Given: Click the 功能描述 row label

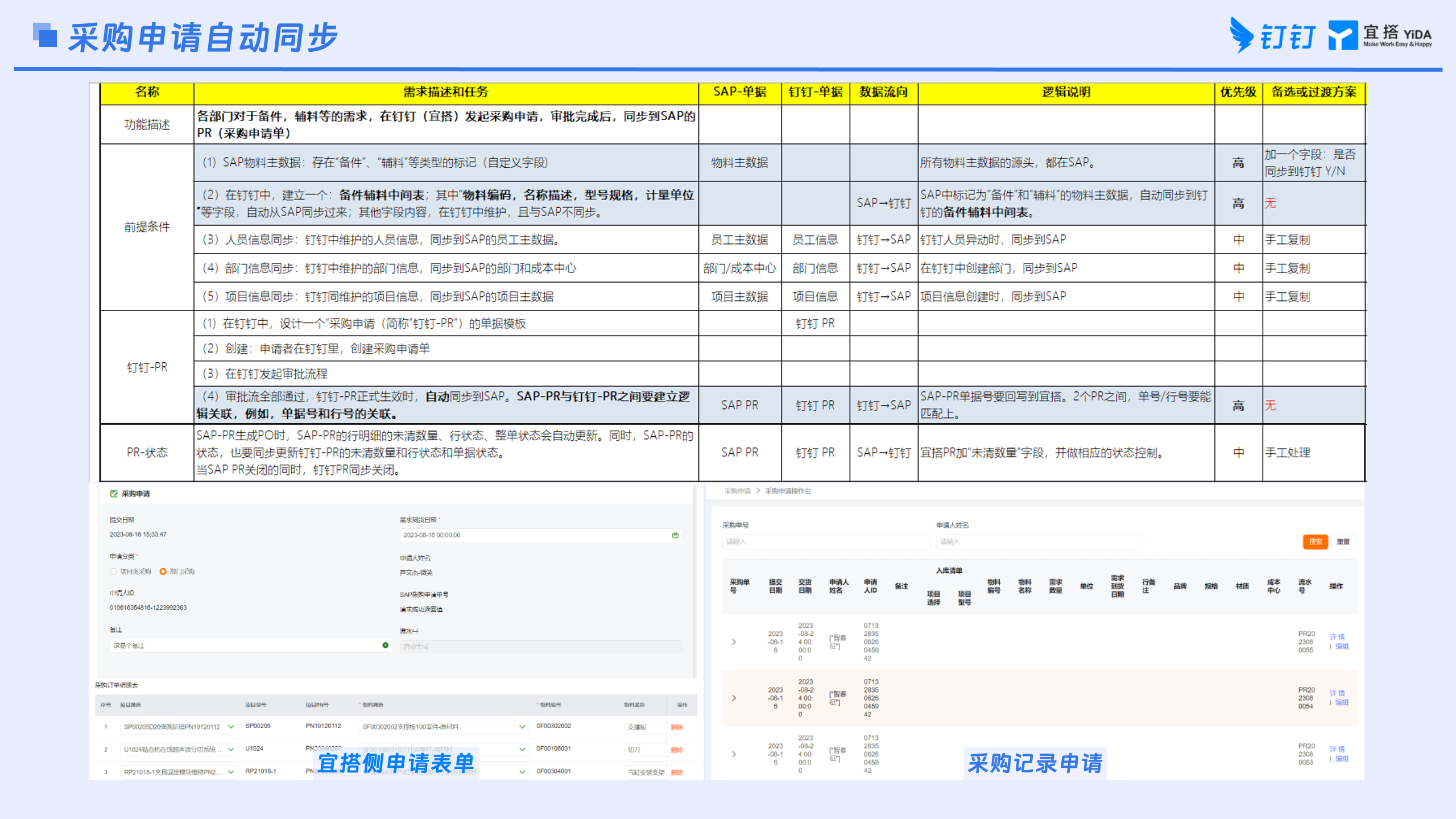Looking at the screenshot, I should pos(147,125).
